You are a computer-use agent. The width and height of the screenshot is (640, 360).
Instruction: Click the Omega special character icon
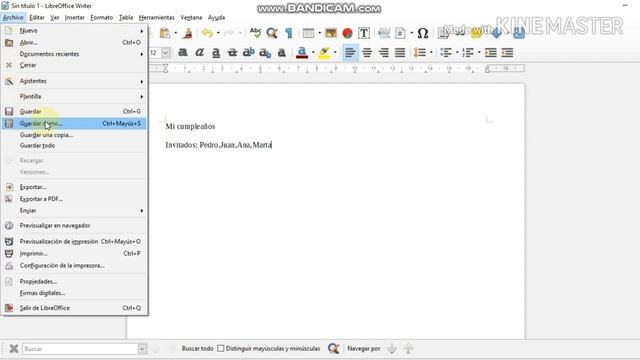pyautogui.click(x=423, y=33)
